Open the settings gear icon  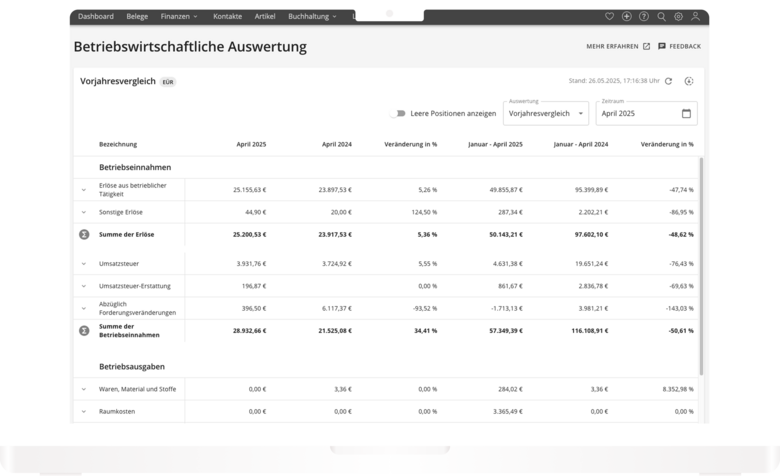click(678, 17)
